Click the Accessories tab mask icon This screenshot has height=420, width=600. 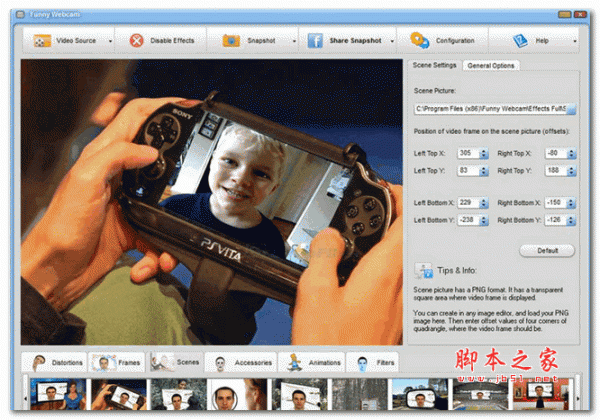[220, 363]
